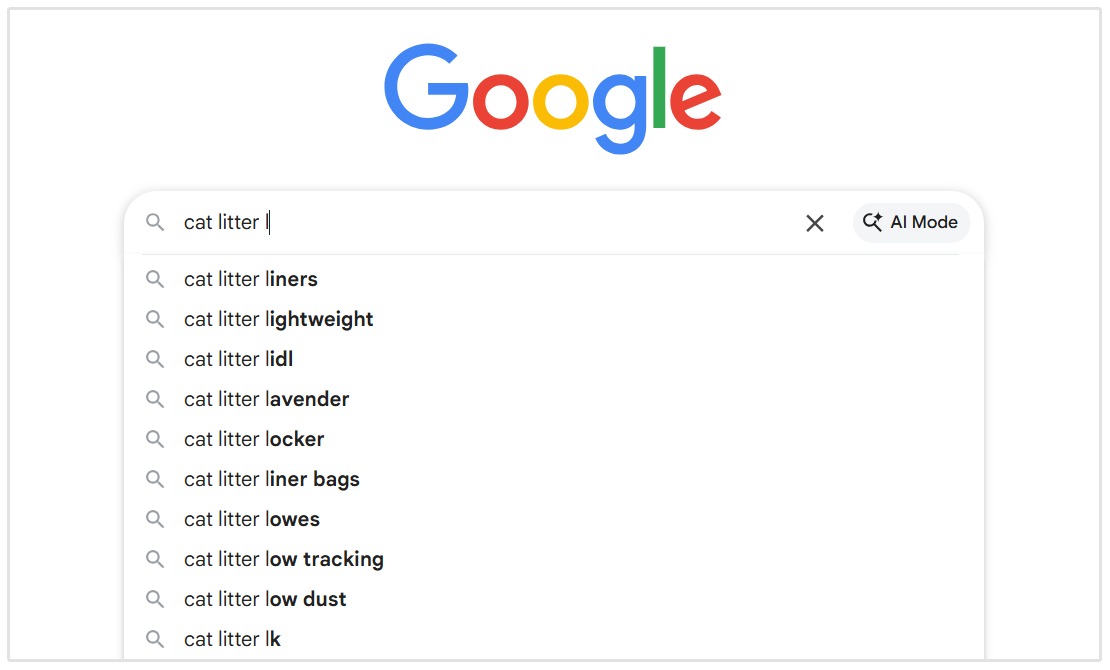Clear the search query using the X icon
This screenshot has width=1110, height=670.
point(814,223)
